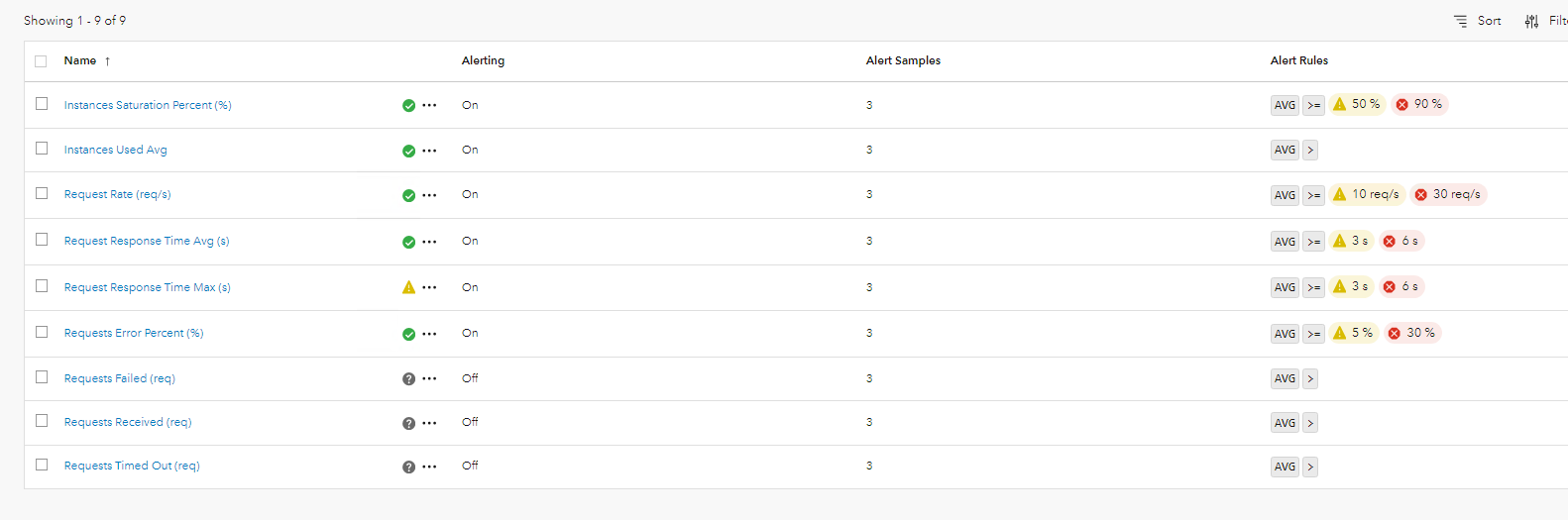Toggle the select-all checkbox in header
The image size is (1568, 520).
click(x=41, y=61)
